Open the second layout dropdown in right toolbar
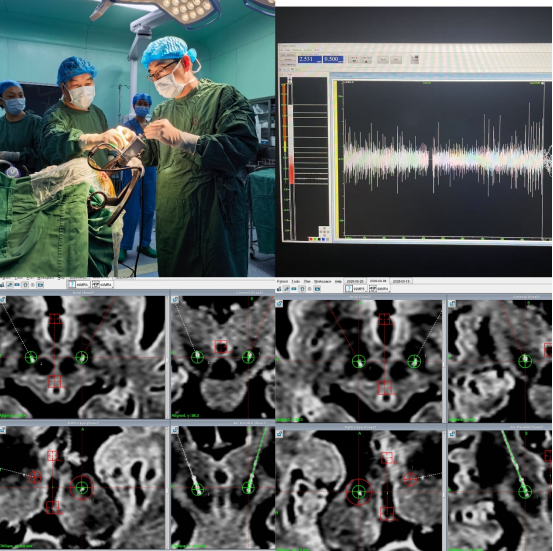Image resolution: width=553 pixels, height=551 pixels. (379, 289)
